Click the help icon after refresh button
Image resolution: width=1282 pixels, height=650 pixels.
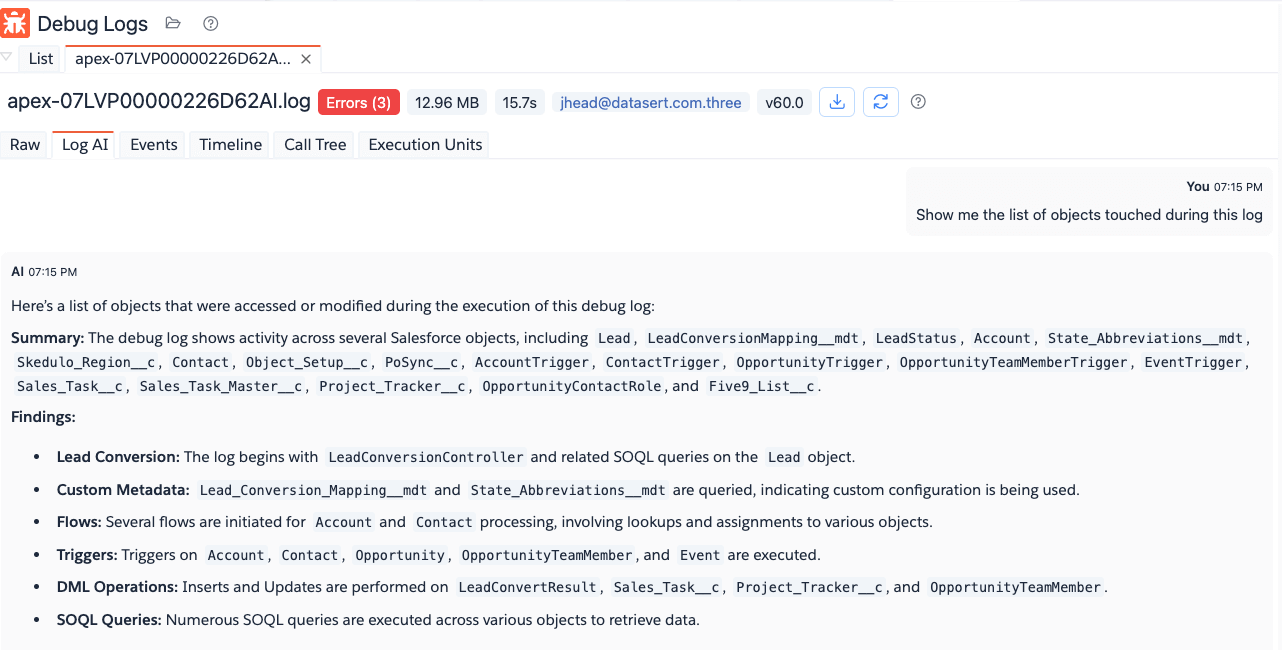918,102
